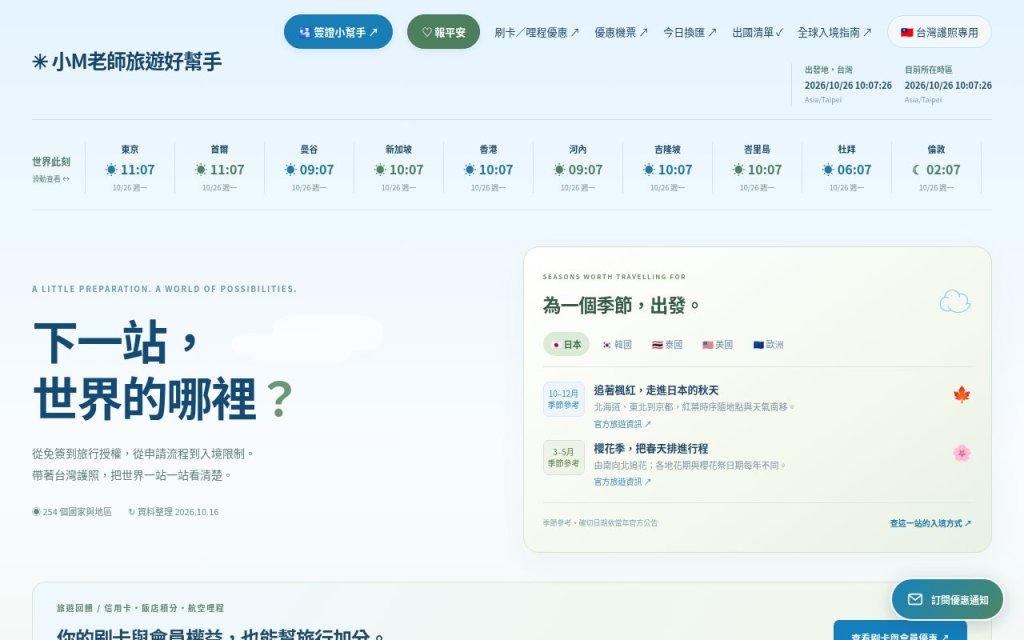Screen dimensions: 1024x640
Task: Click the 3-5月 season badge
Action: click(x=564, y=457)
